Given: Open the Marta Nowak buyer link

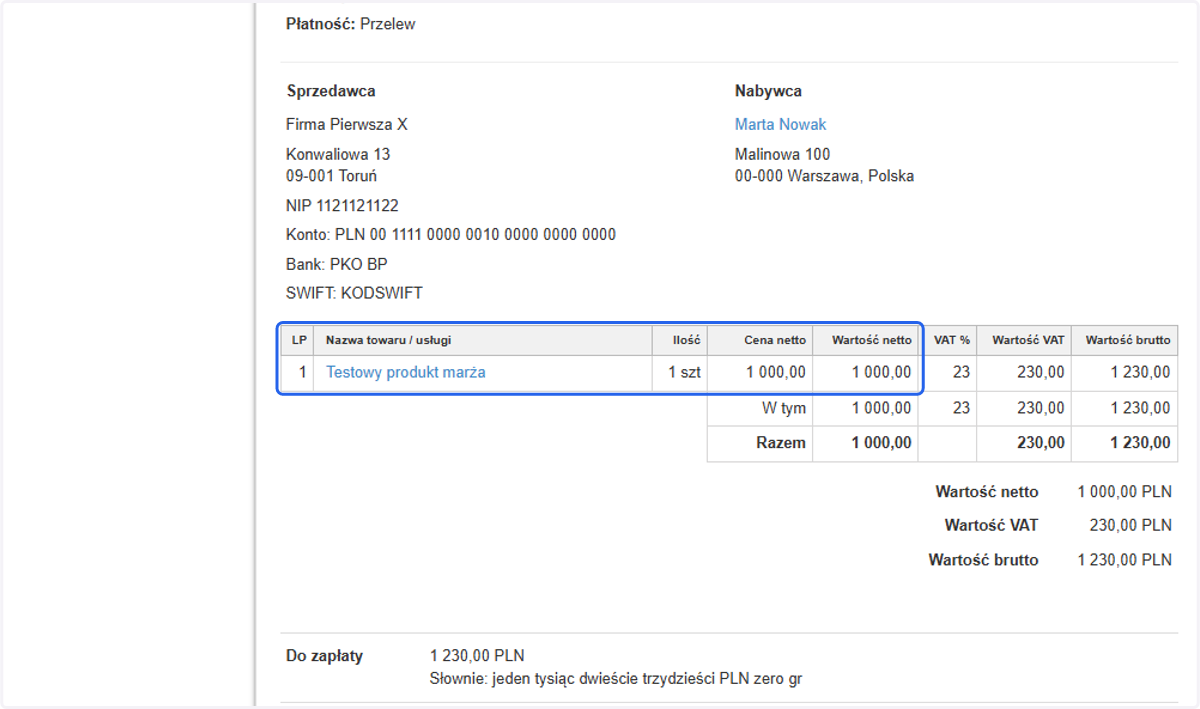Looking at the screenshot, I should point(780,125).
